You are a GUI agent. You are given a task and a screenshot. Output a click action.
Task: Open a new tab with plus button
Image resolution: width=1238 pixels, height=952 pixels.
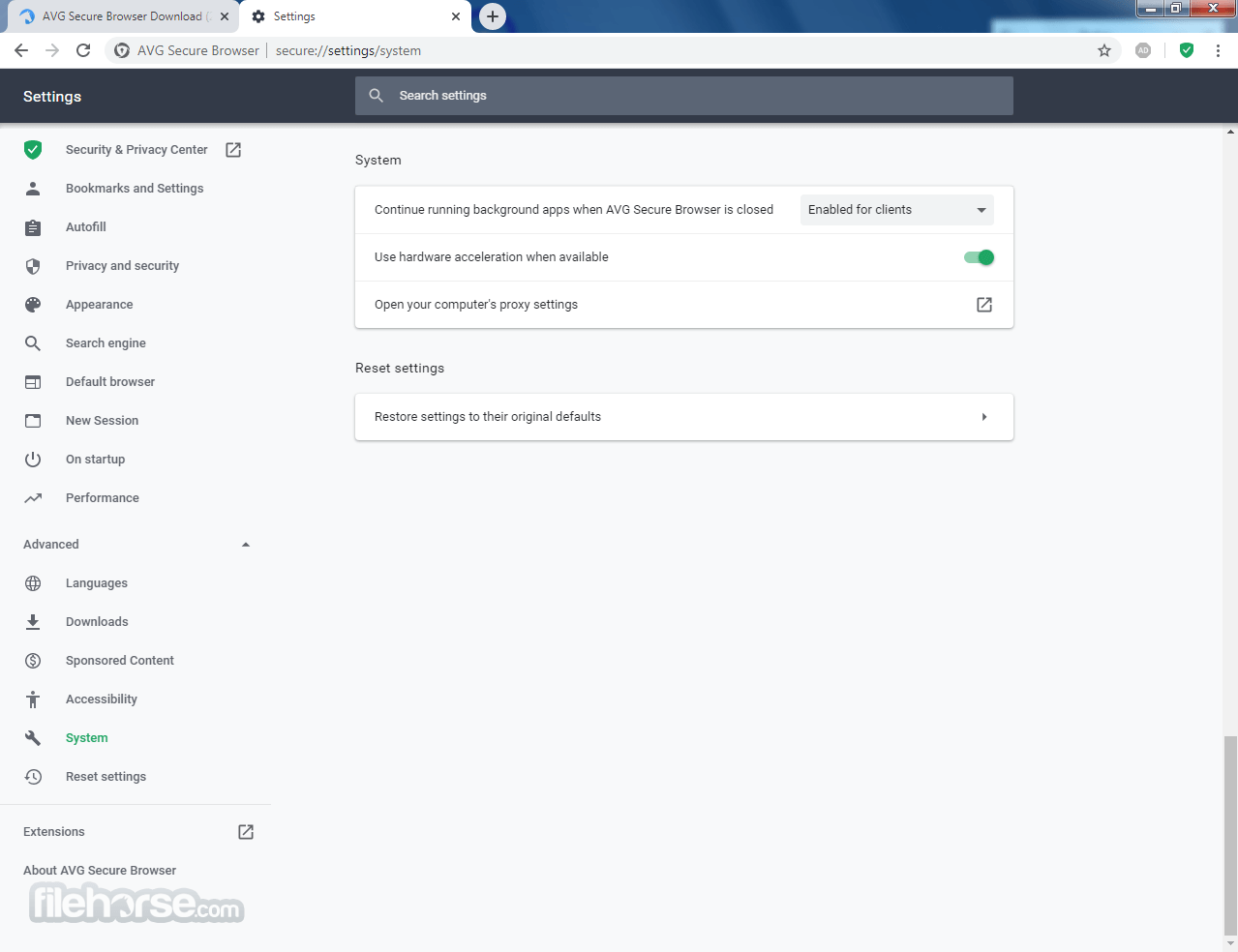click(x=493, y=16)
